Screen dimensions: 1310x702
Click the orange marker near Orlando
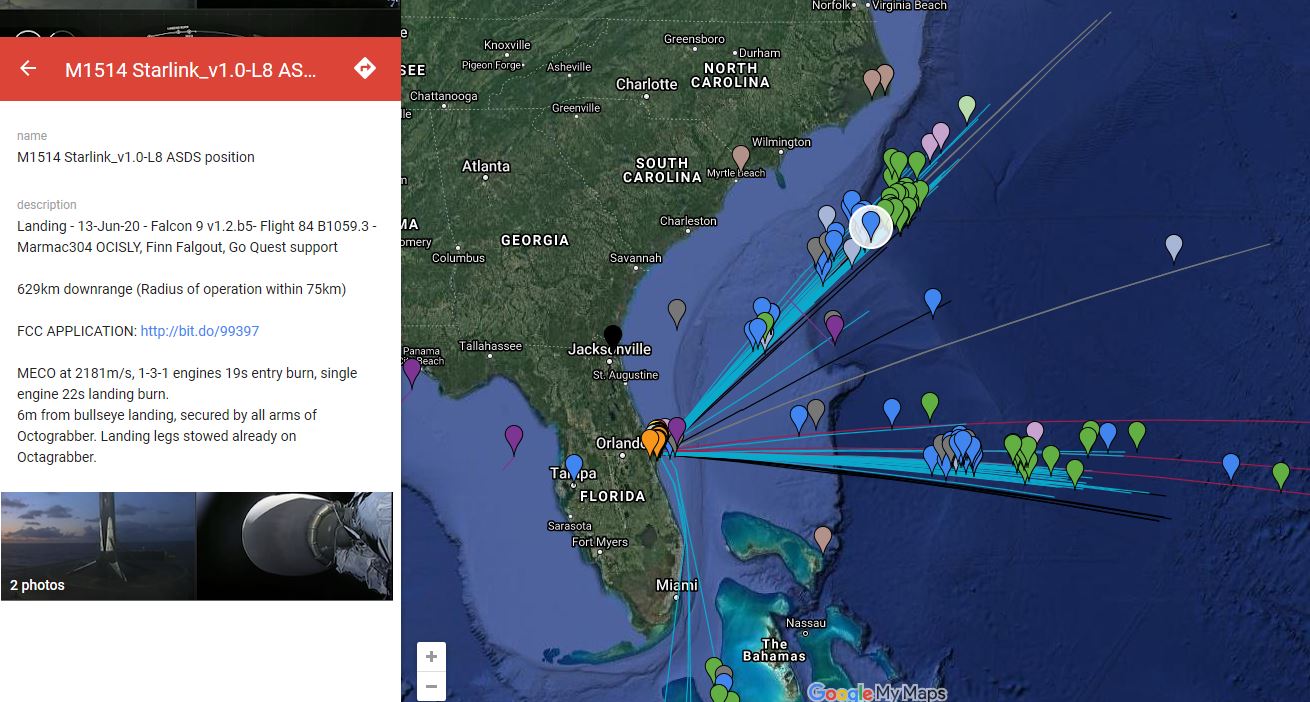point(651,441)
